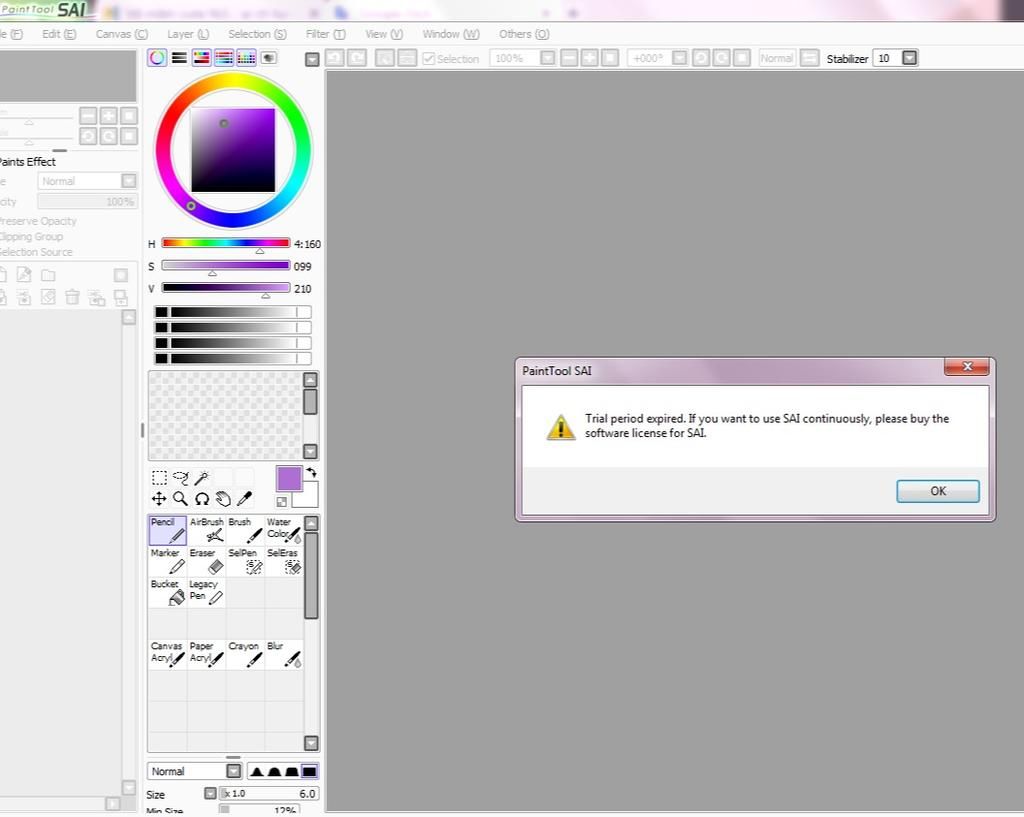Image resolution: width=1024 pixels, height=817 pixels.
Task: Open the Others menu
Action: pos(524,34)
